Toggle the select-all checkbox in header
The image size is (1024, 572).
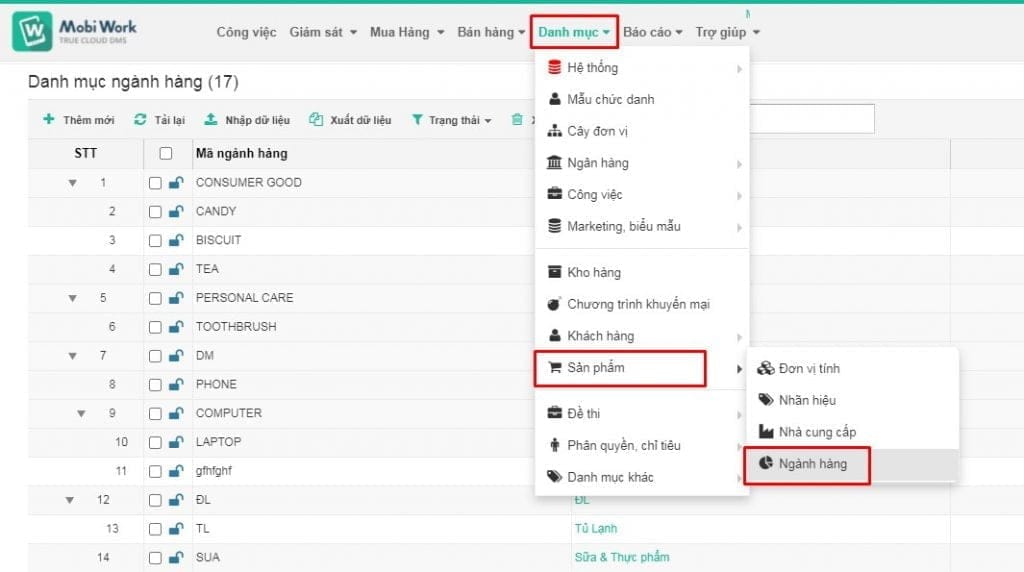166,154
